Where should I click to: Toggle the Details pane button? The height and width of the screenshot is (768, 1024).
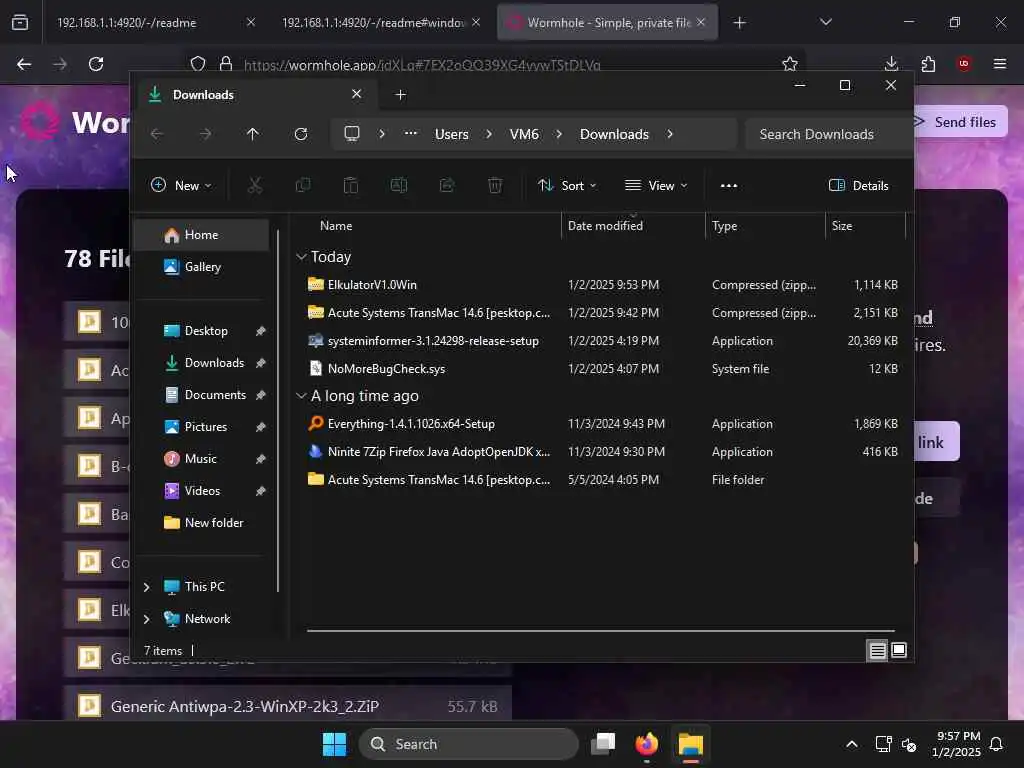click(859, 185)
